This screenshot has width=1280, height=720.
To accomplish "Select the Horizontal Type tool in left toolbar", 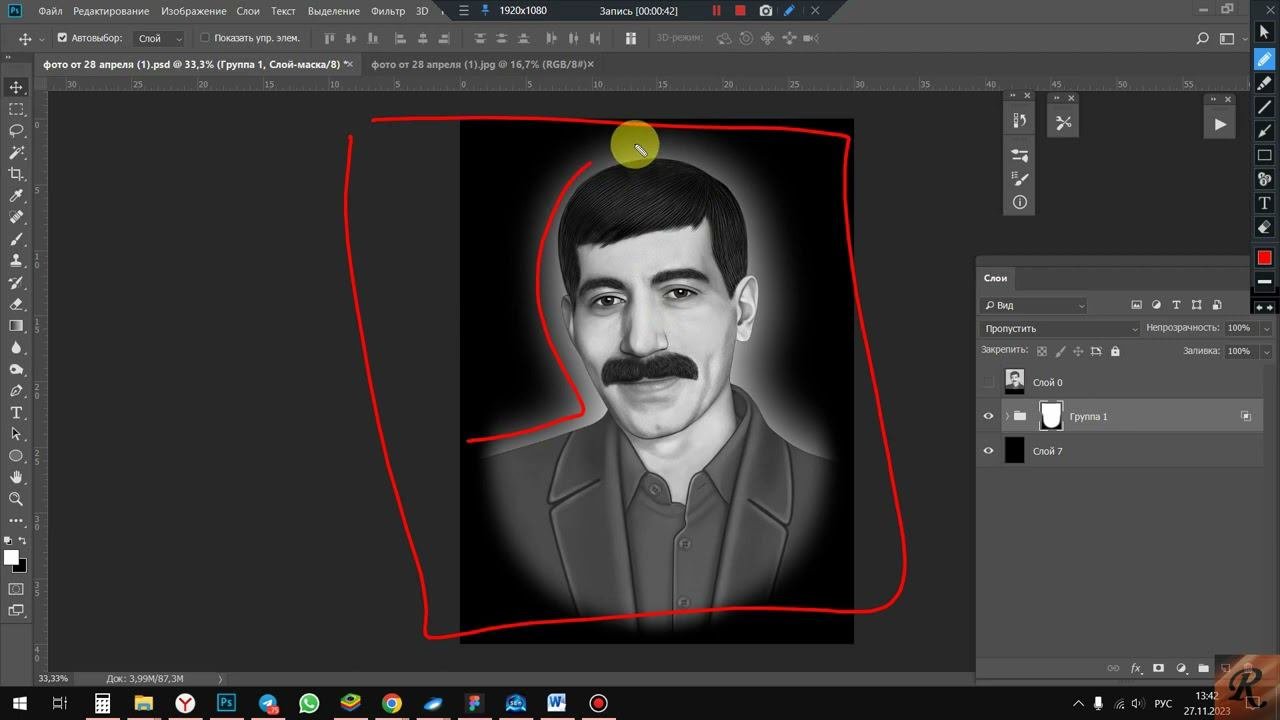I will coord(16,413).
